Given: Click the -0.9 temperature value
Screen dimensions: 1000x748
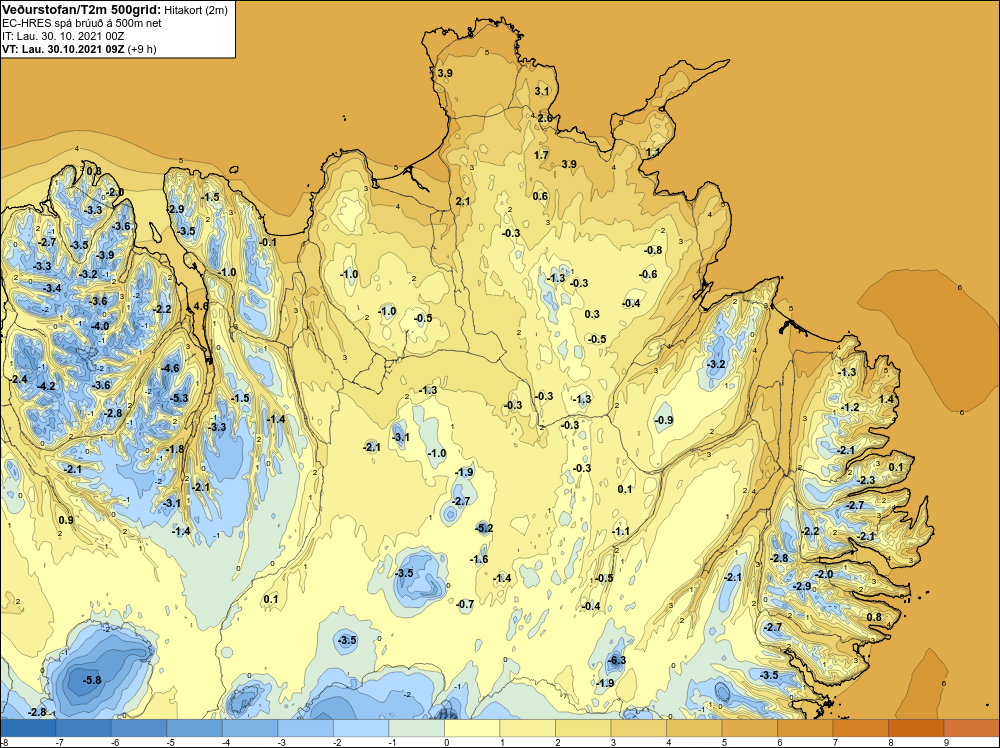Looking at the screenshot, I should (x=664, y=420).
